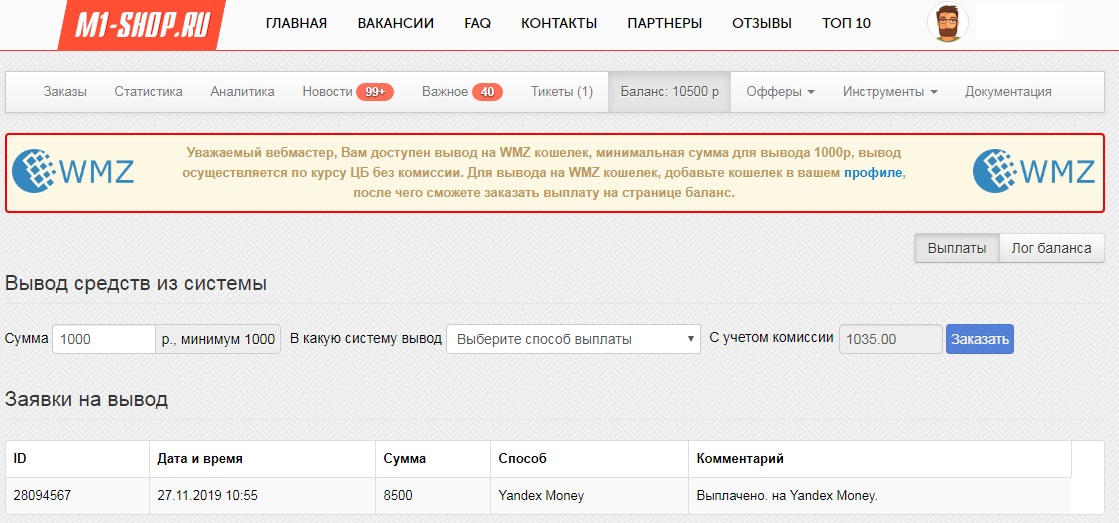Click the M1-SHOP.RU logo

tap(142, 23)
